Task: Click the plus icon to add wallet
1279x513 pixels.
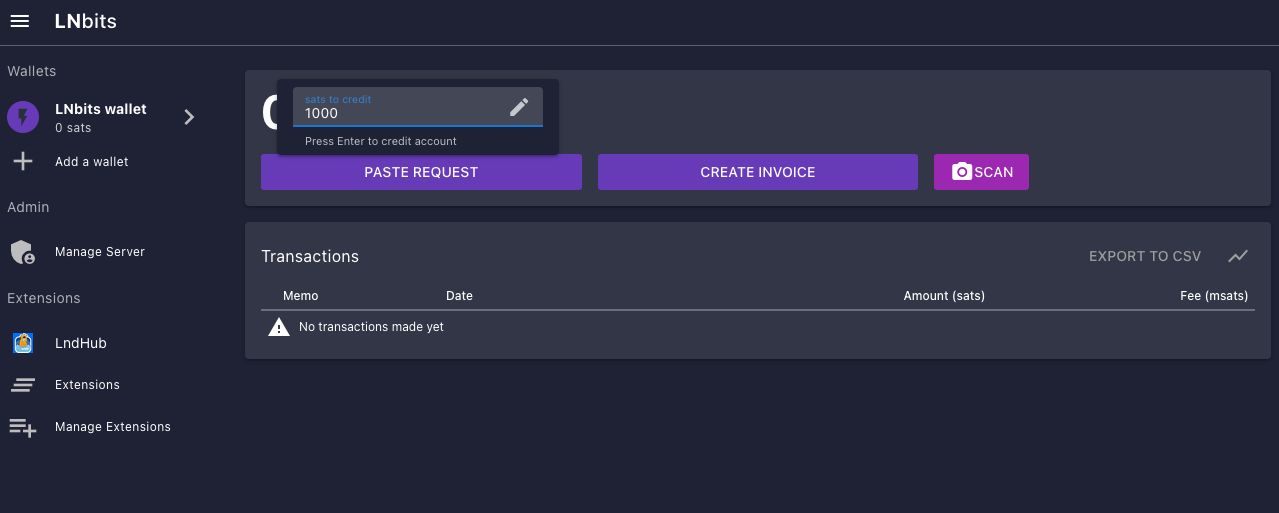Action: [x=23, y=161]
